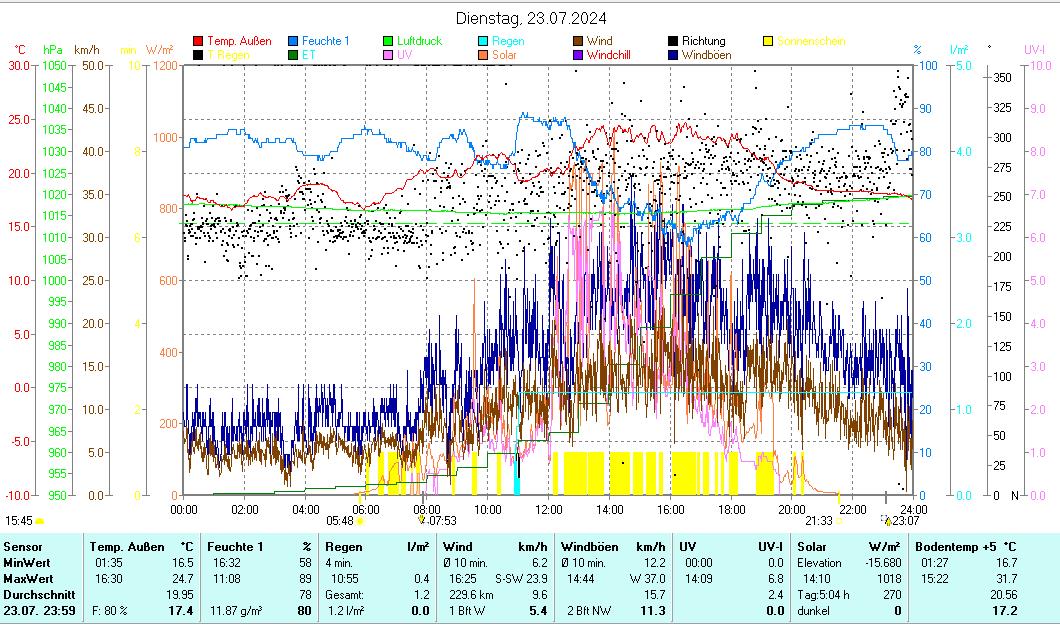Select the brown Wind legend square
Screen dimensions: 1060x625
click(579, 41)
